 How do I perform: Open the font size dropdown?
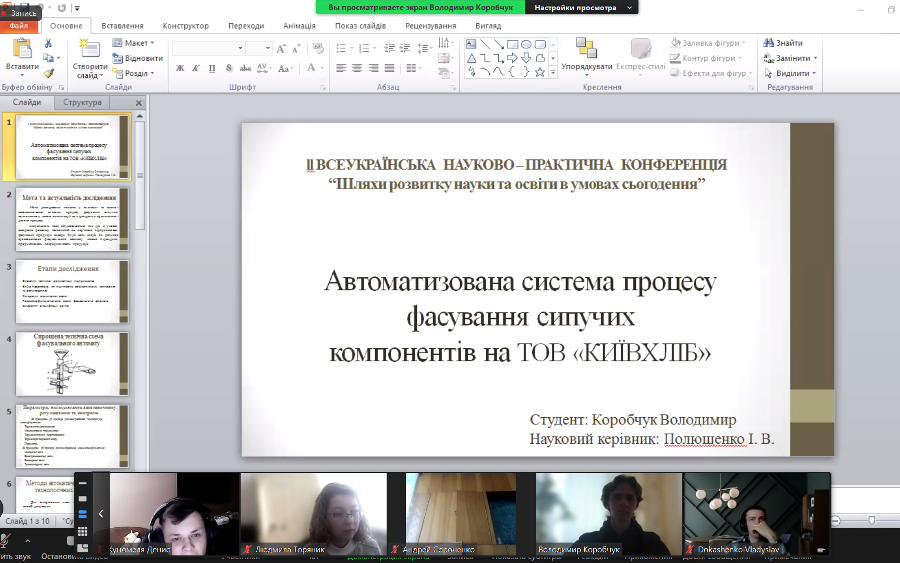[x=268, y=48]
